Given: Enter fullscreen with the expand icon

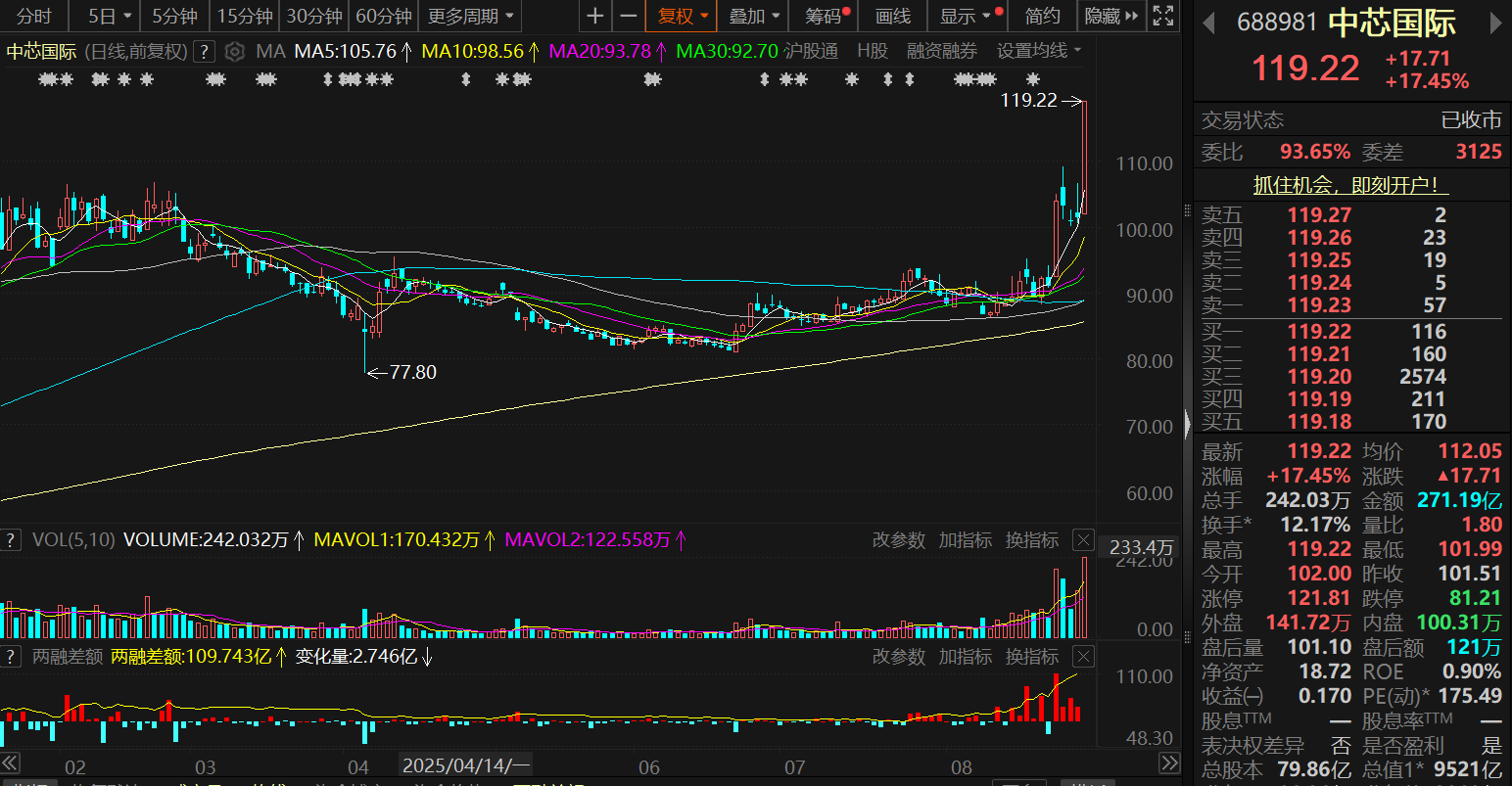Looking at the screenshot, I should (x=1162, y=17).
